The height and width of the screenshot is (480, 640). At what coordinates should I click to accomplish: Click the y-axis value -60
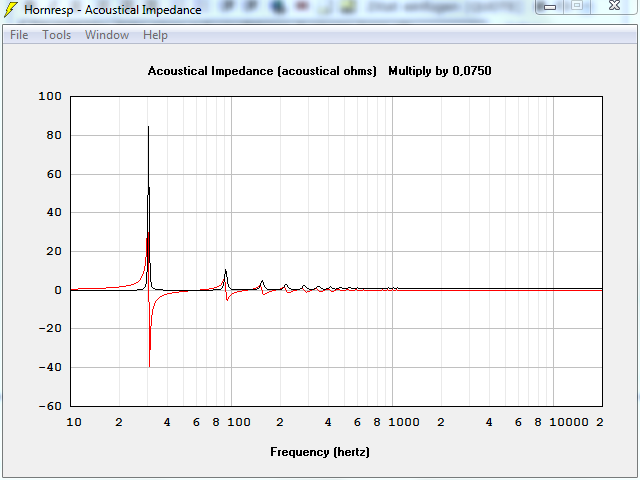[x=50, y=406]
